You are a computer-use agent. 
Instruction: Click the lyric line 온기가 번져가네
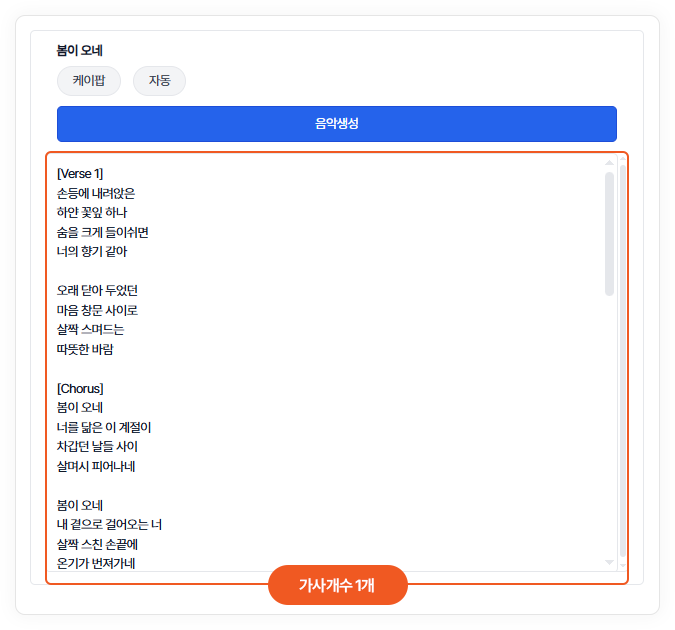point(96,564)
